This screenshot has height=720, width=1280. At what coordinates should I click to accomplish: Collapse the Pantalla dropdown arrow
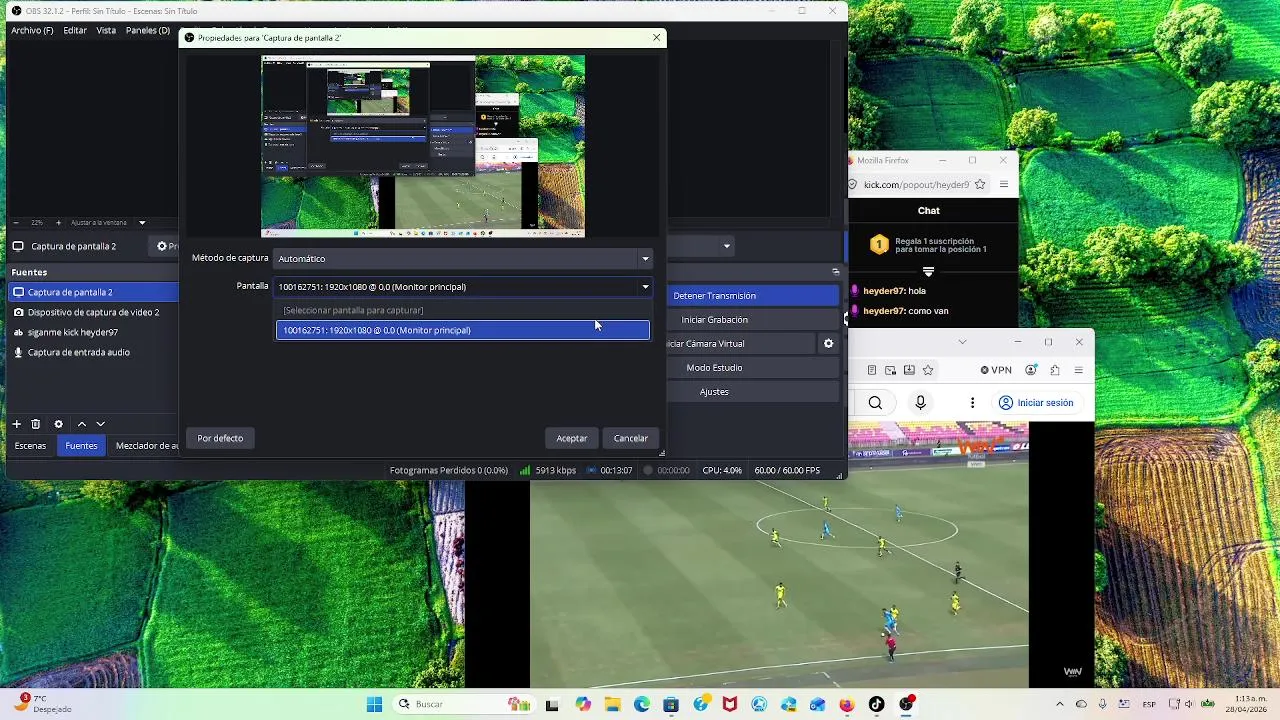645,287
